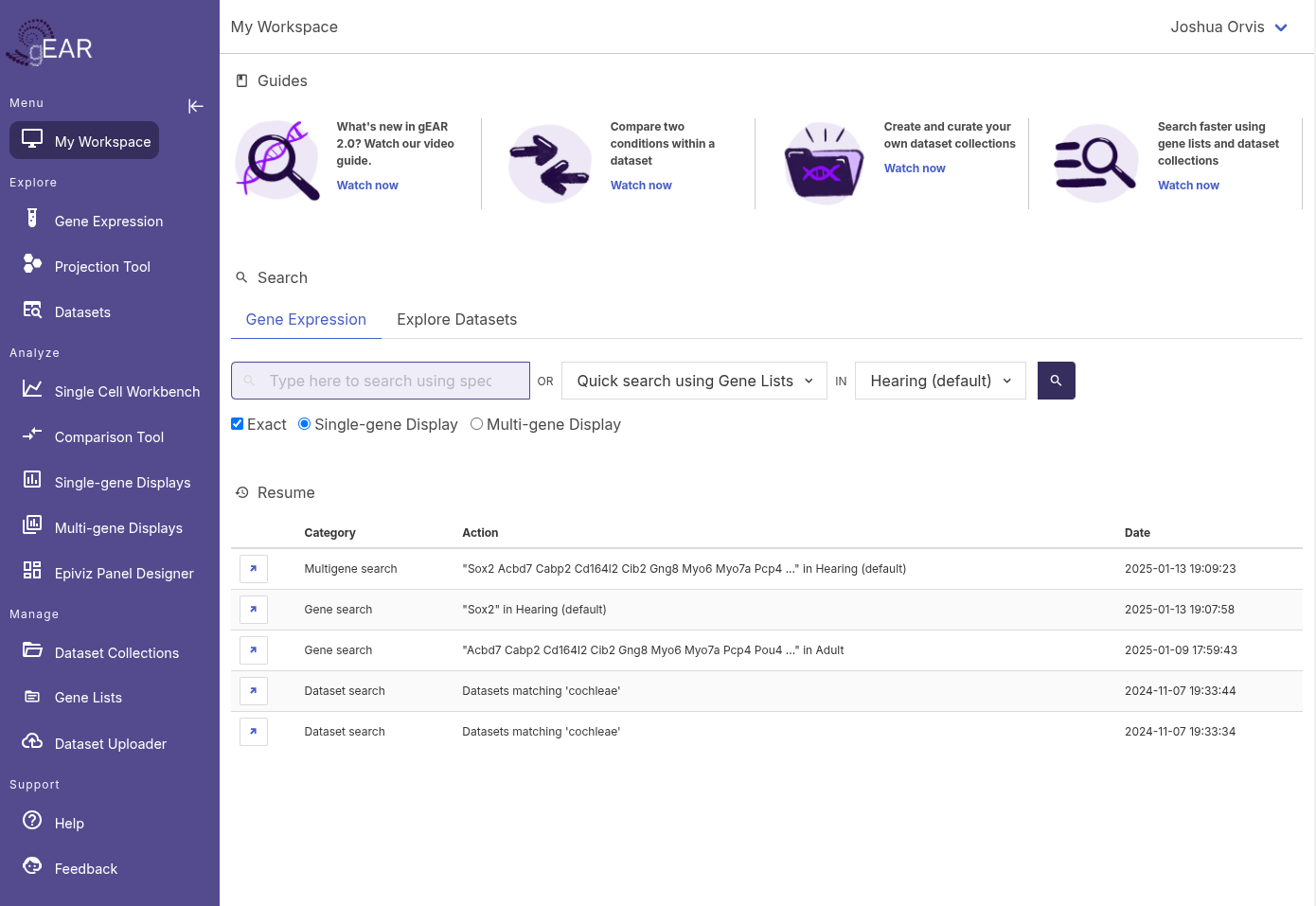Open the Hearing (default) collection dropdown
The image size is (1316, 906).
tap(940, 381)
